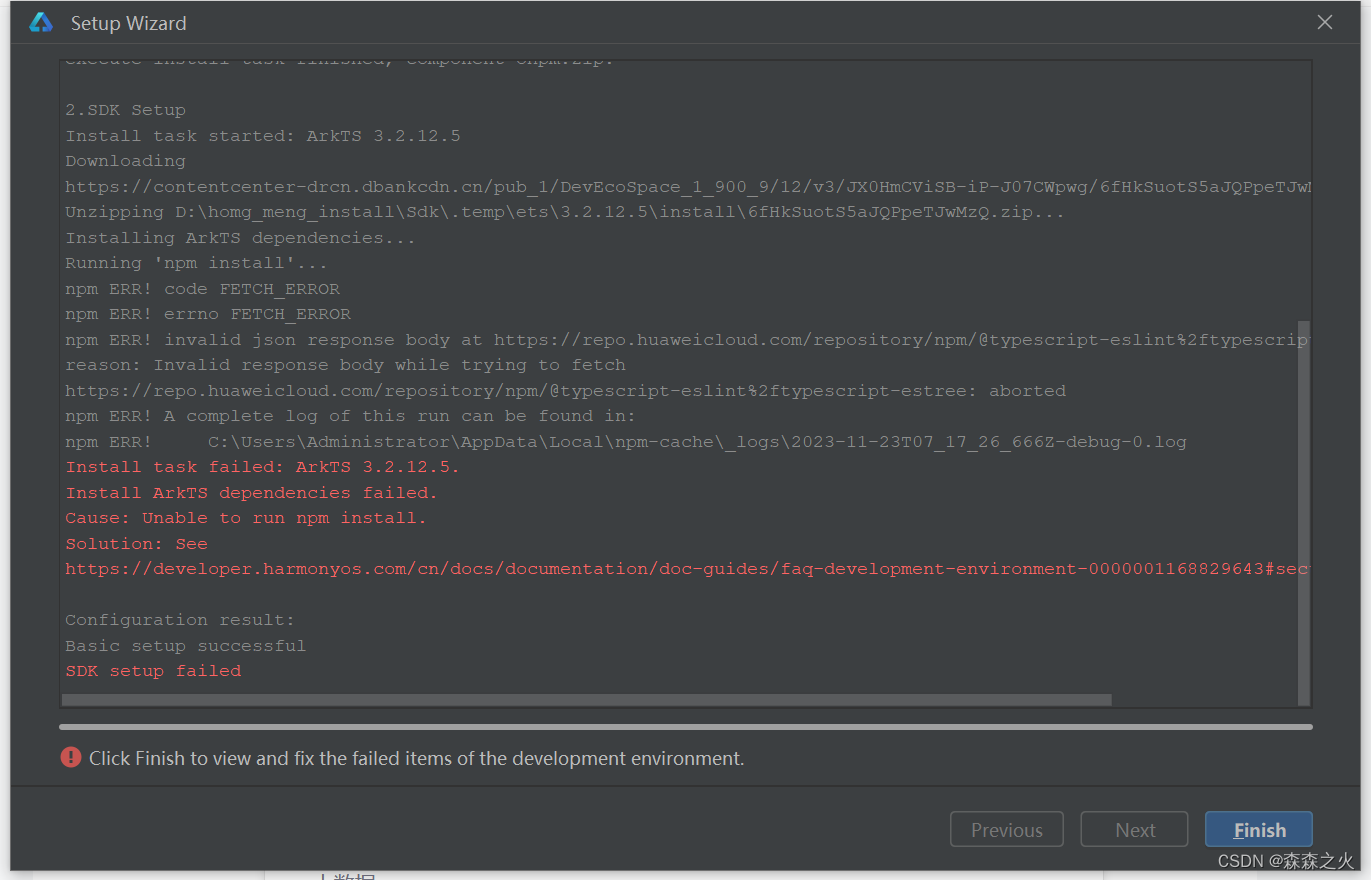Click the DevEco Studio logo icon
The image size is (1371, 880).
[x=41, y=22]
